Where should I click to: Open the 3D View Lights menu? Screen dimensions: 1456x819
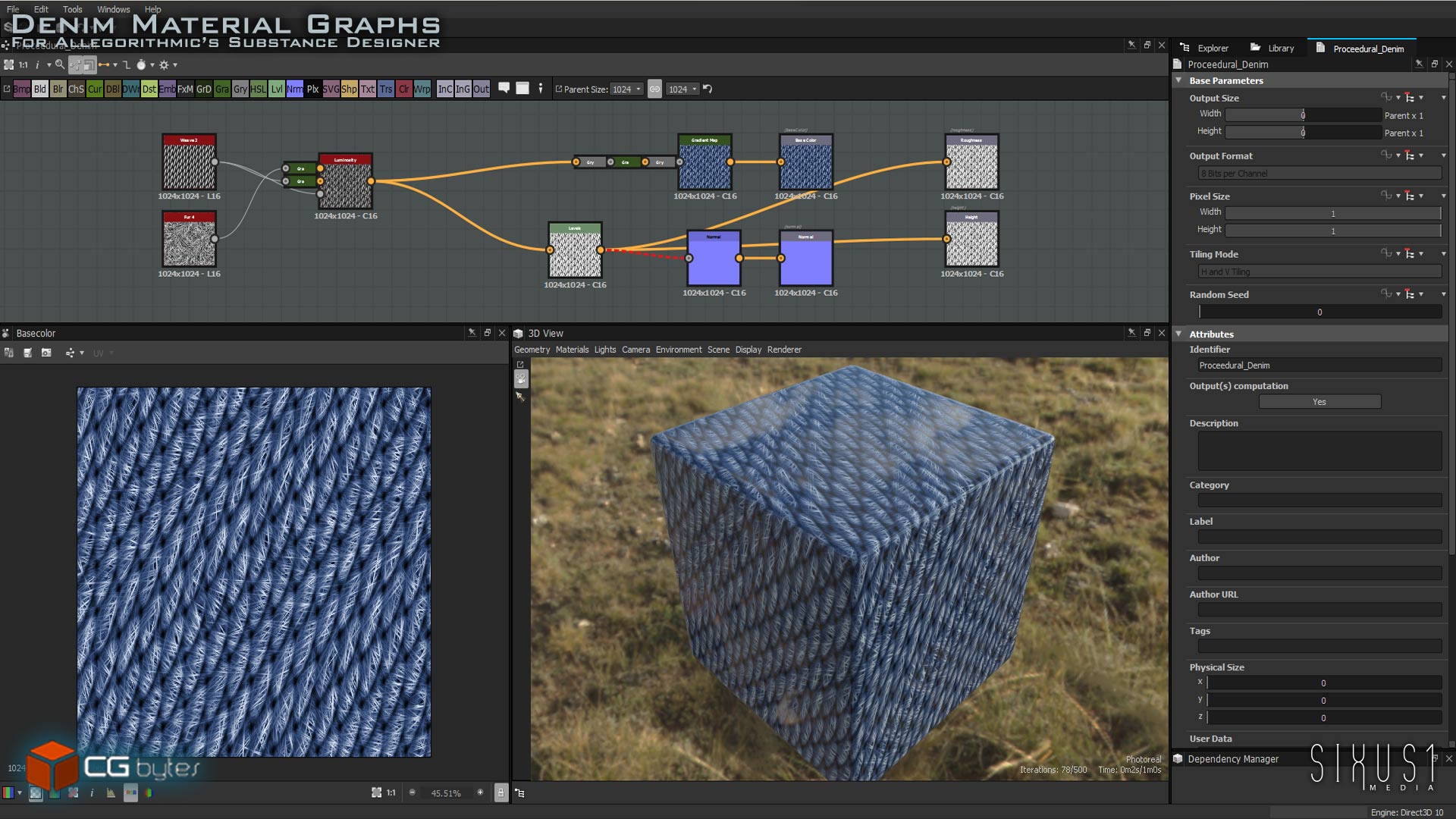tap(605, 350)
